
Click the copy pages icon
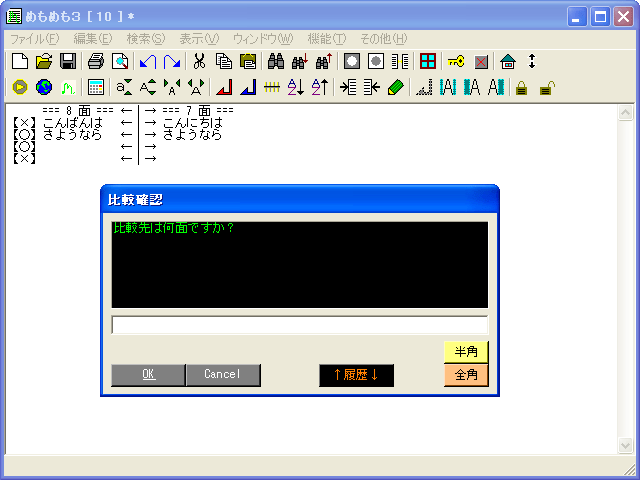pos(223,62)
